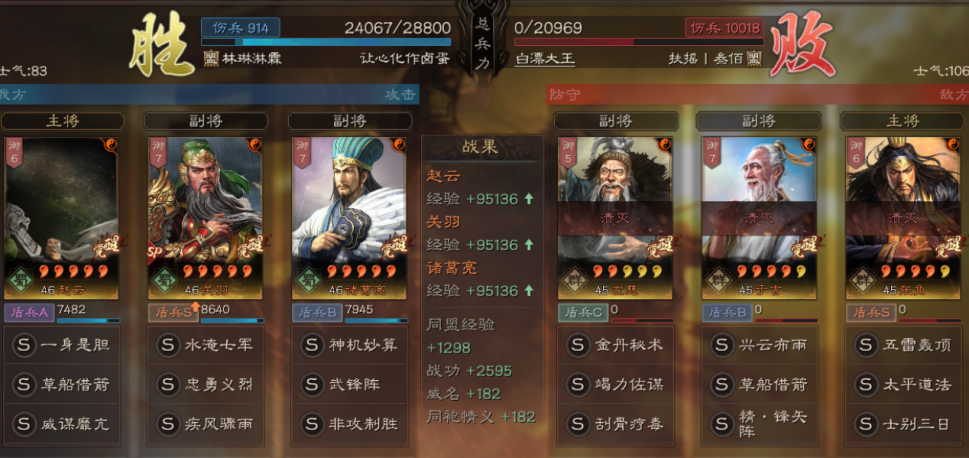The width and height of the screenshot is (969, 458).
Task: Click the blue troop strength bar
Action: click(x=326, y=42)
